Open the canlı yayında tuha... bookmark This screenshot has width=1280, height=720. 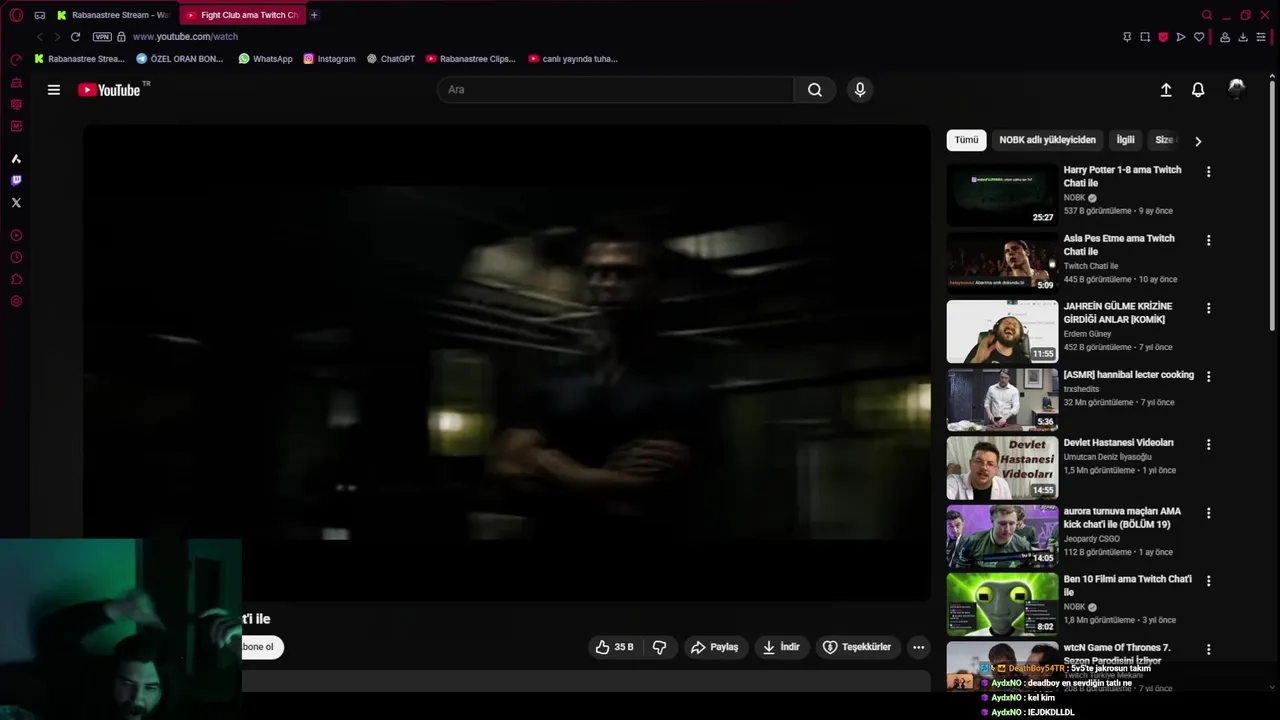point(573,59)
